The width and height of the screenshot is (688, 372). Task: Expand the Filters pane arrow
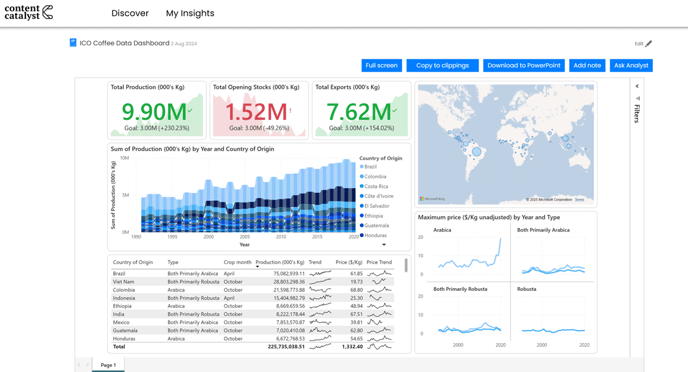(x=637, y=86)
